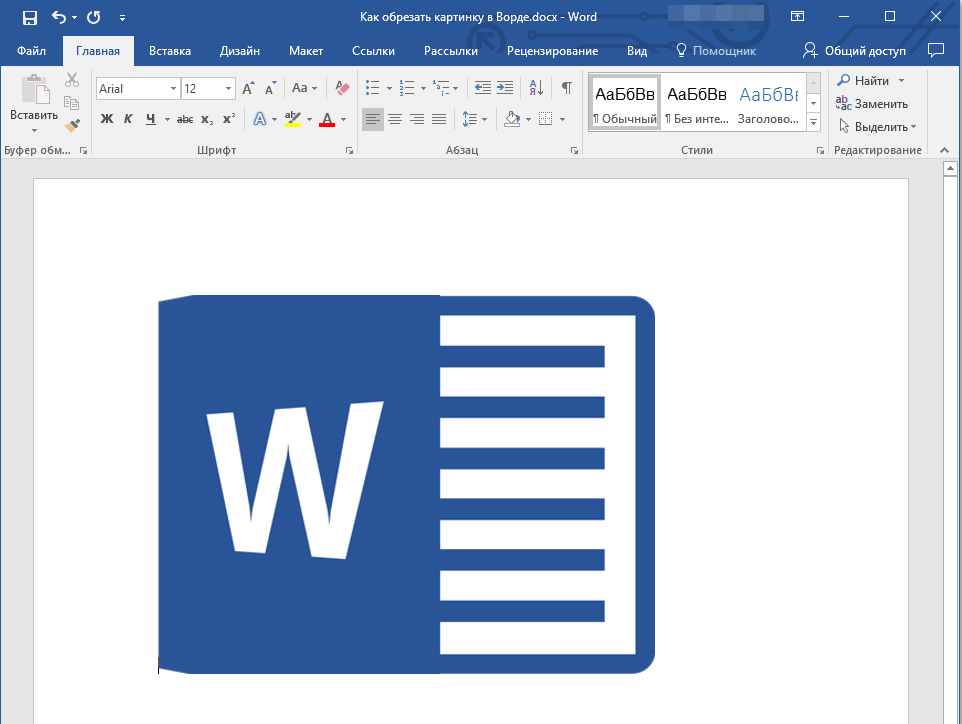Apply the Заголово... heading style

768,102
